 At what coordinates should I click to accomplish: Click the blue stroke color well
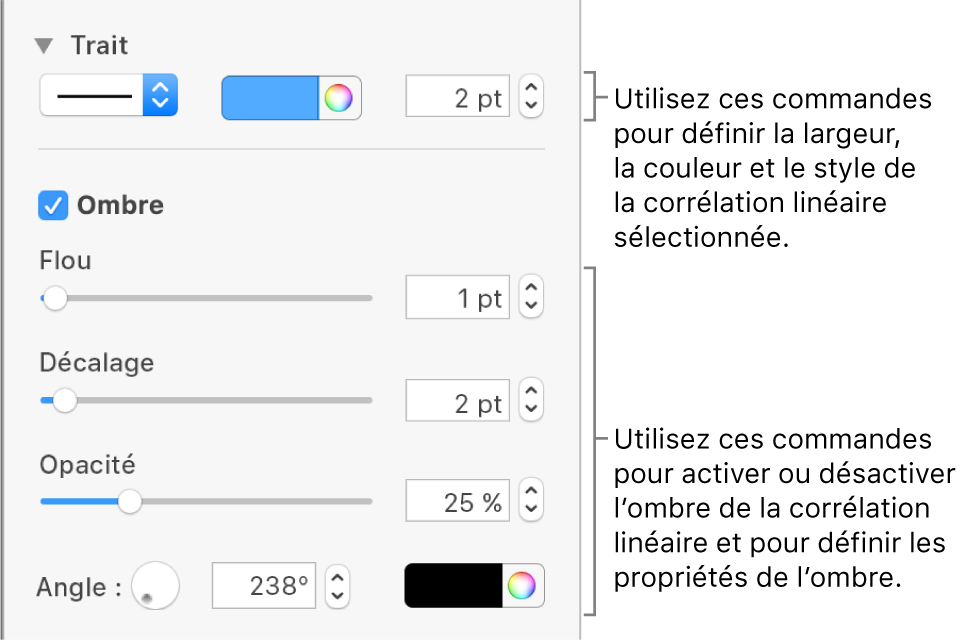(x=270, y=98)
